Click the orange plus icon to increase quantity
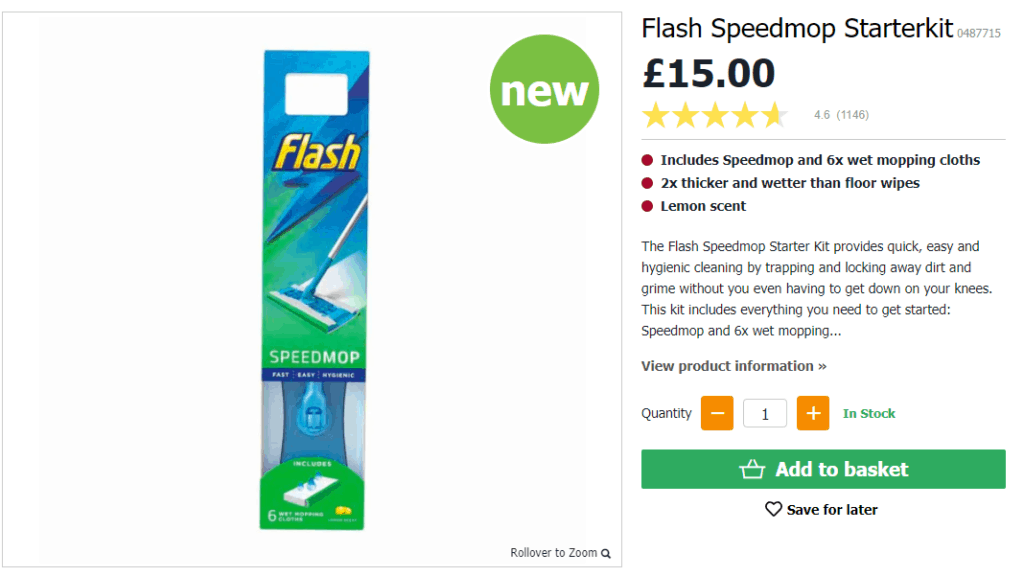The height and width of the screenshot is (576, 1024). pos(812,412)
